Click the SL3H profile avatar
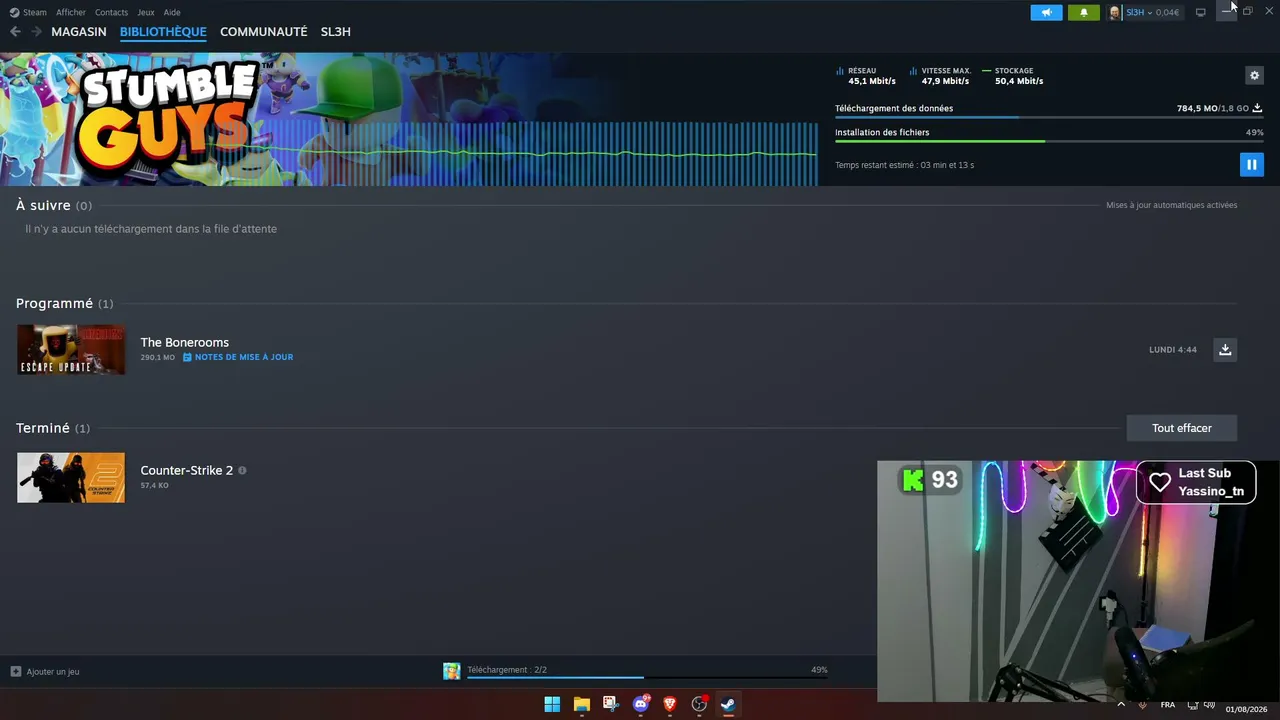Image resolution: width=1280 pixels, height=720 pixels. click(x=1115, y=12)
